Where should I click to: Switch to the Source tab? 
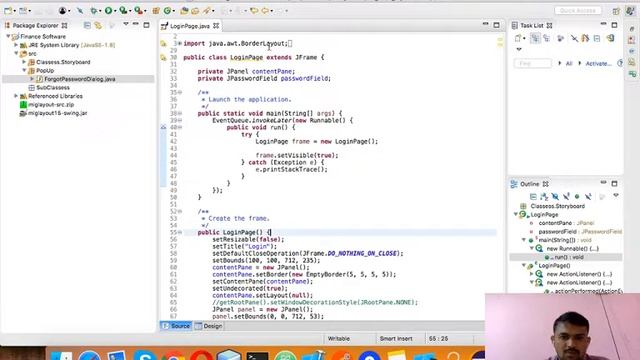click(176, 326)
